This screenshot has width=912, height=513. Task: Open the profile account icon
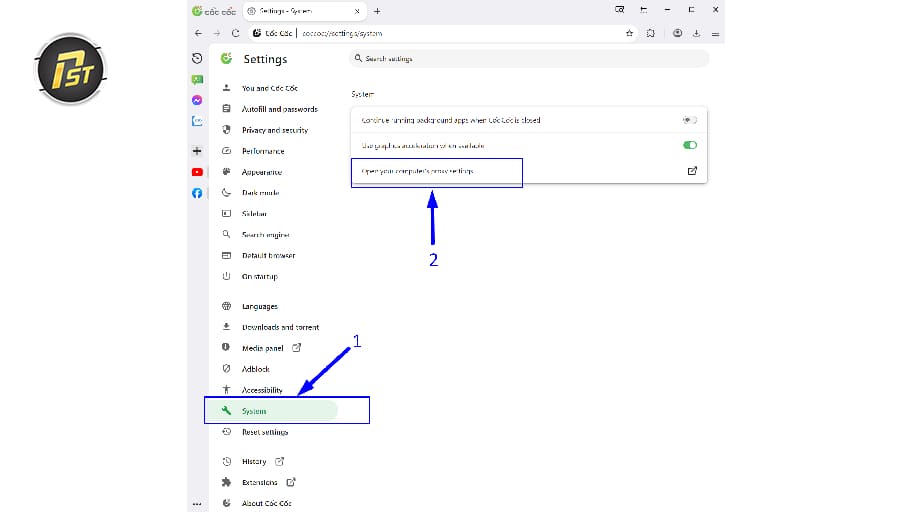click(678, 34)
